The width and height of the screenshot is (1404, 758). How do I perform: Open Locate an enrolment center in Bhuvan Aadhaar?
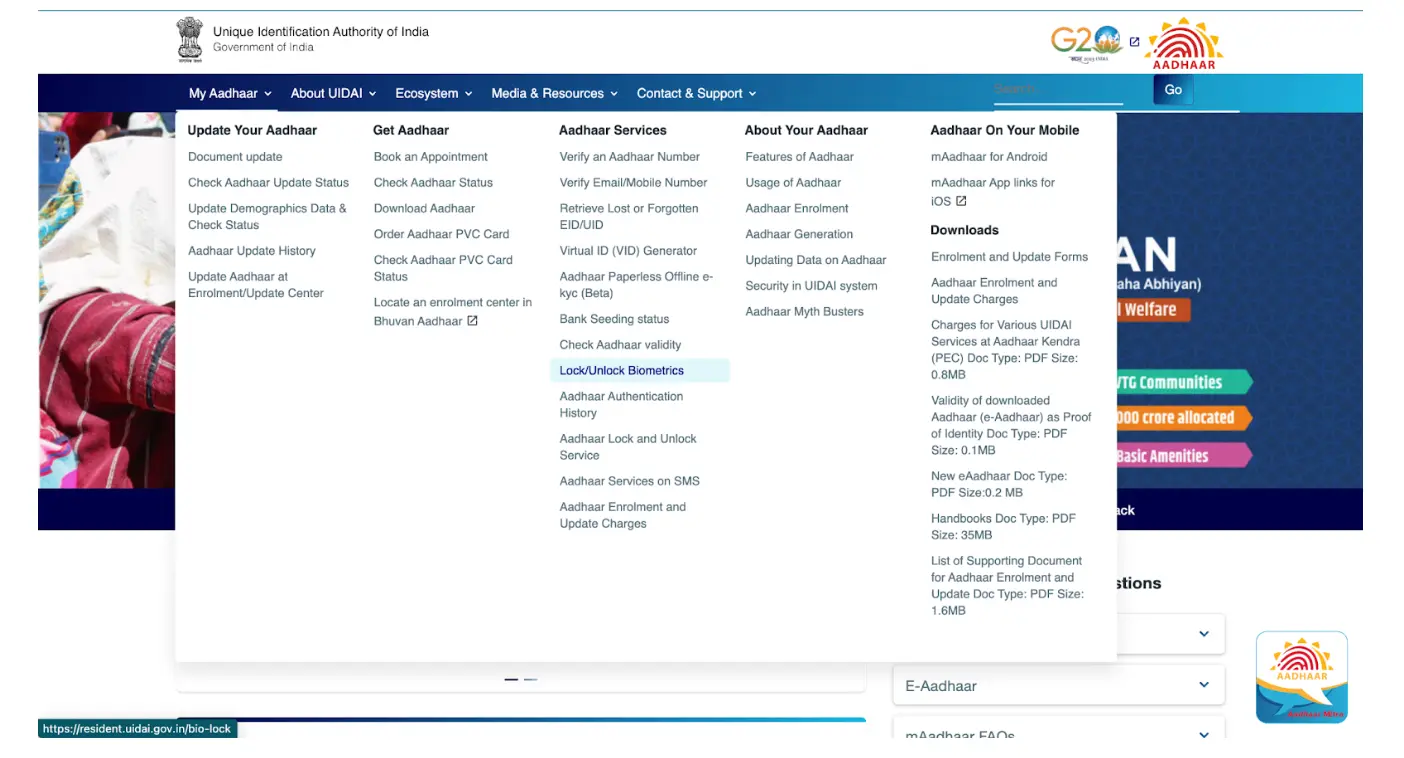[x=452, y=311]
